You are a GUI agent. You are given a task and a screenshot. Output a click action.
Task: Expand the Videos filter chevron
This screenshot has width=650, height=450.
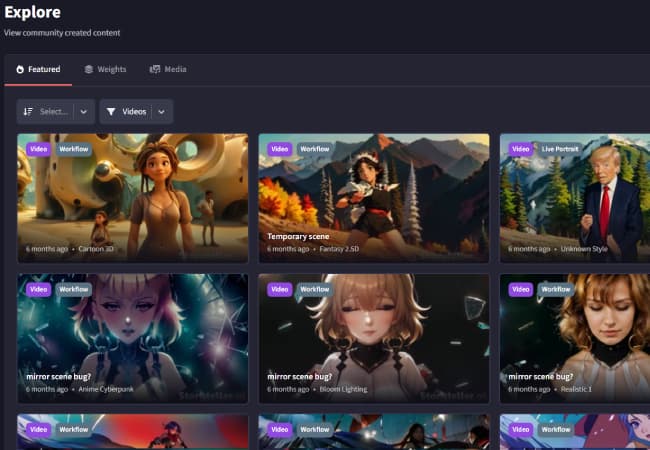tap(162, 111)
